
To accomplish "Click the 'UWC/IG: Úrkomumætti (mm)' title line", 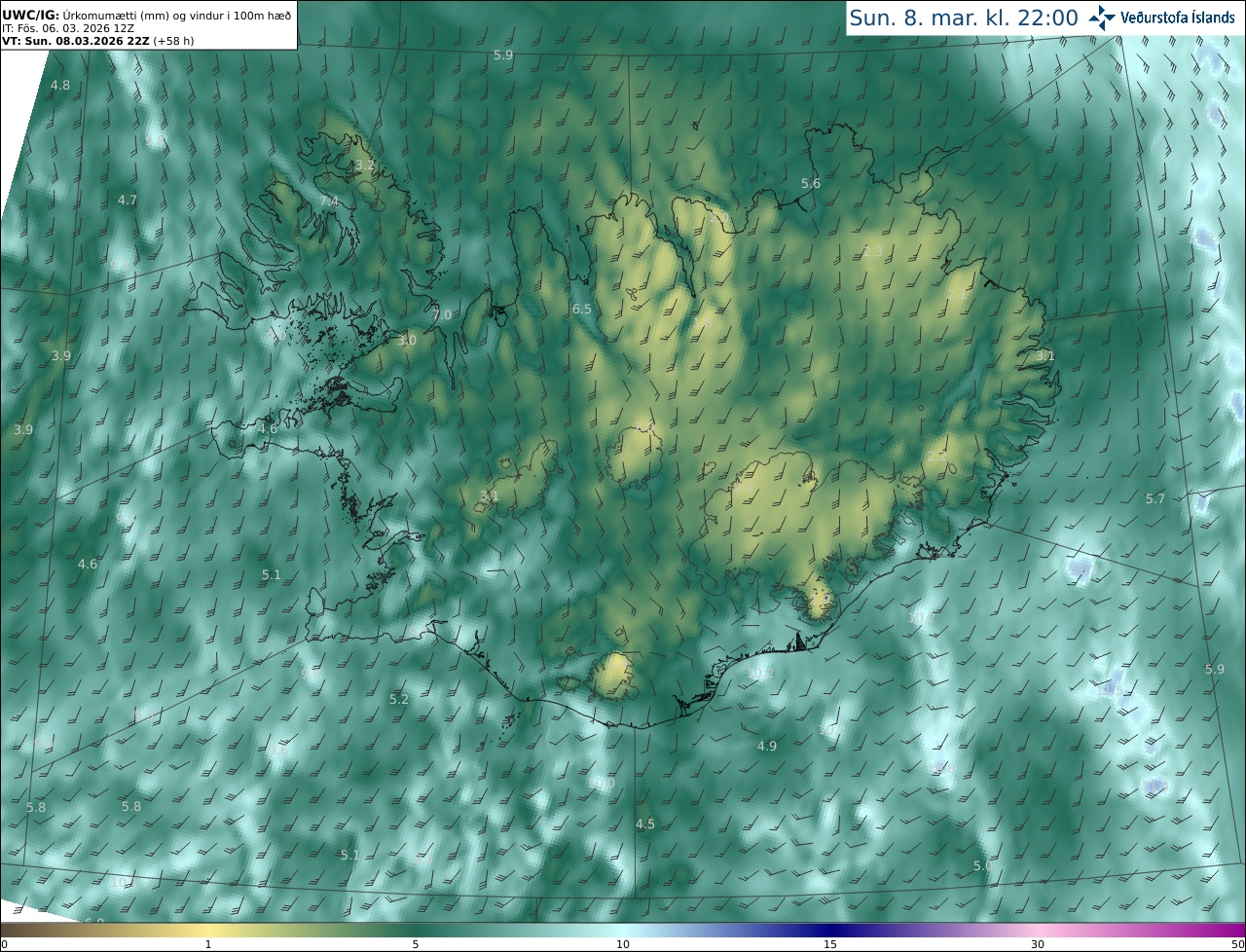I will point(146,15).
